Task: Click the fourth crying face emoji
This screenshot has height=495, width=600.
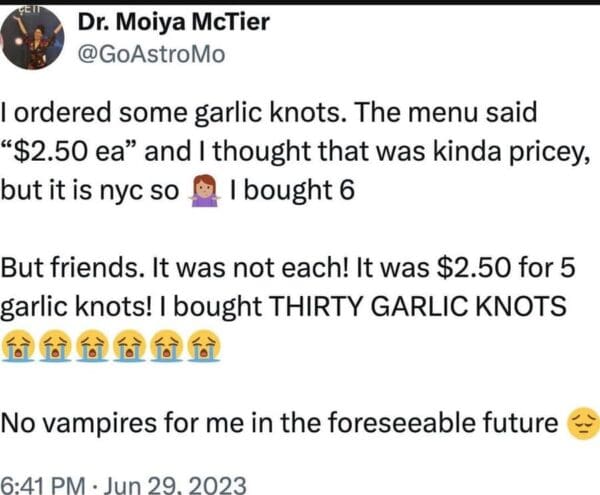Action: 130,348
